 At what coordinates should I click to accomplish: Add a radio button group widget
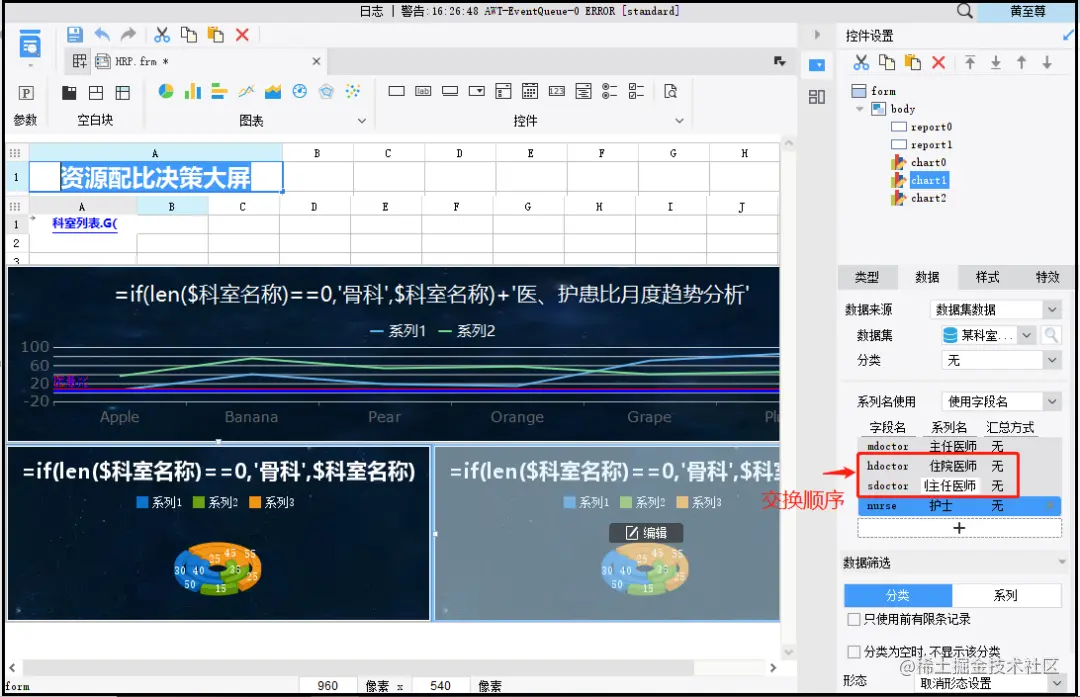click(x=610, y=91)
